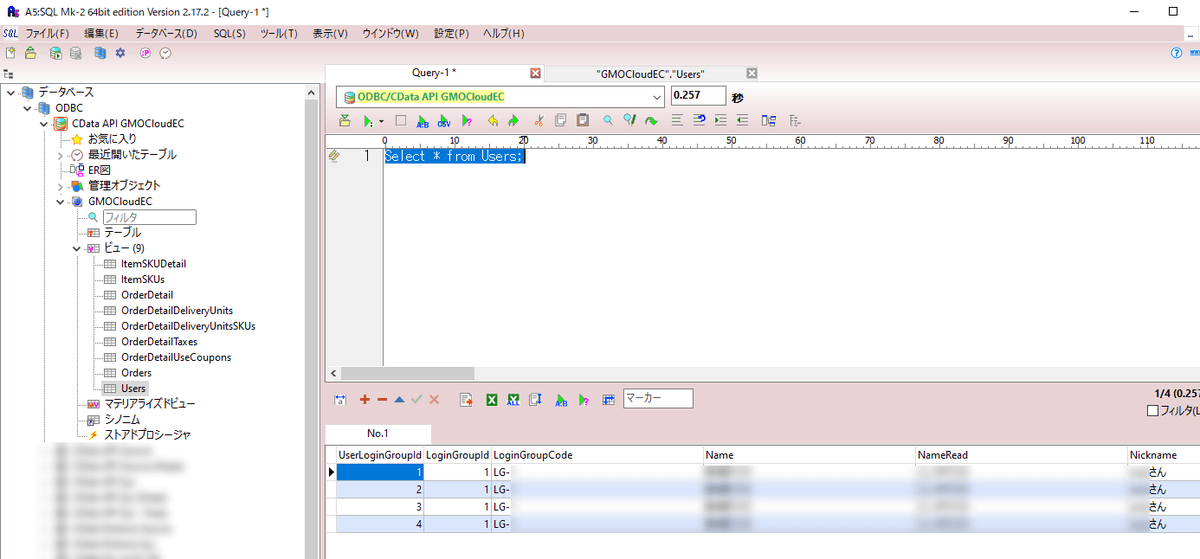Click the pink :P parameter icon
Screen dimensions: 1200x559
click(x=145, y=52)
